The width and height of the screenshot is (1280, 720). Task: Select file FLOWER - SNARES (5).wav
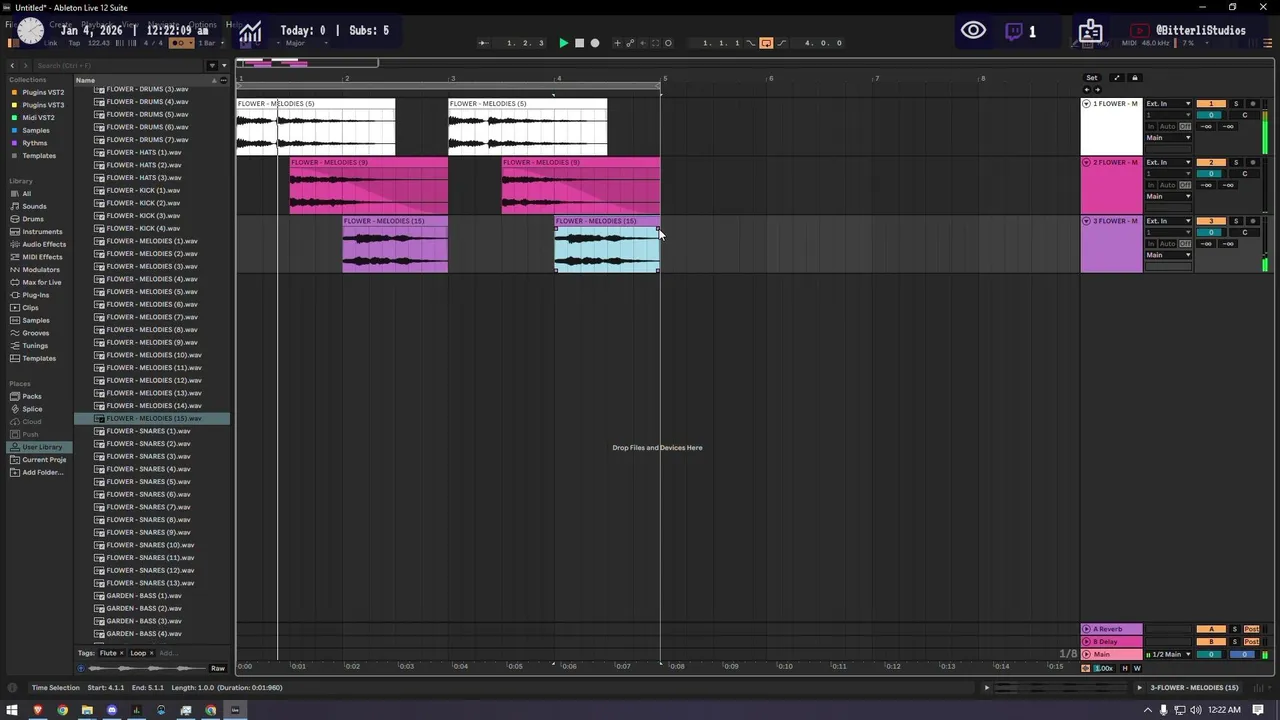point(148,482)
